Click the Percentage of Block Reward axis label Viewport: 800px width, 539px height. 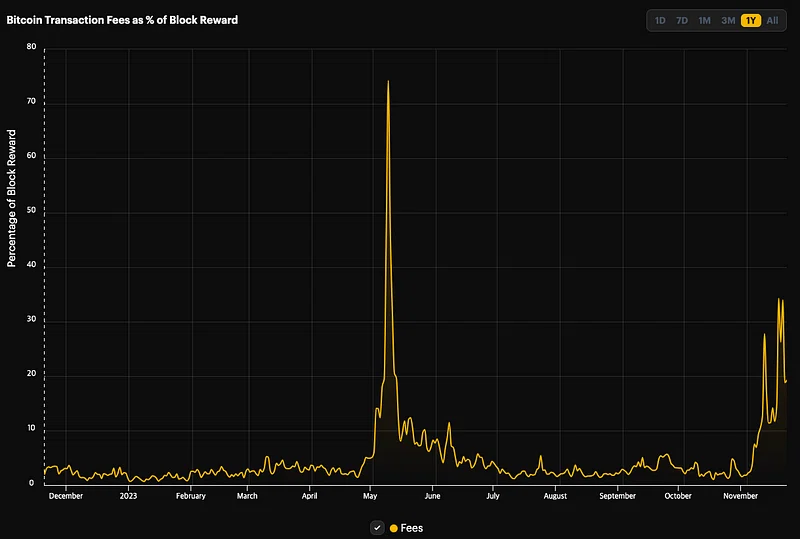pos(11,198)
